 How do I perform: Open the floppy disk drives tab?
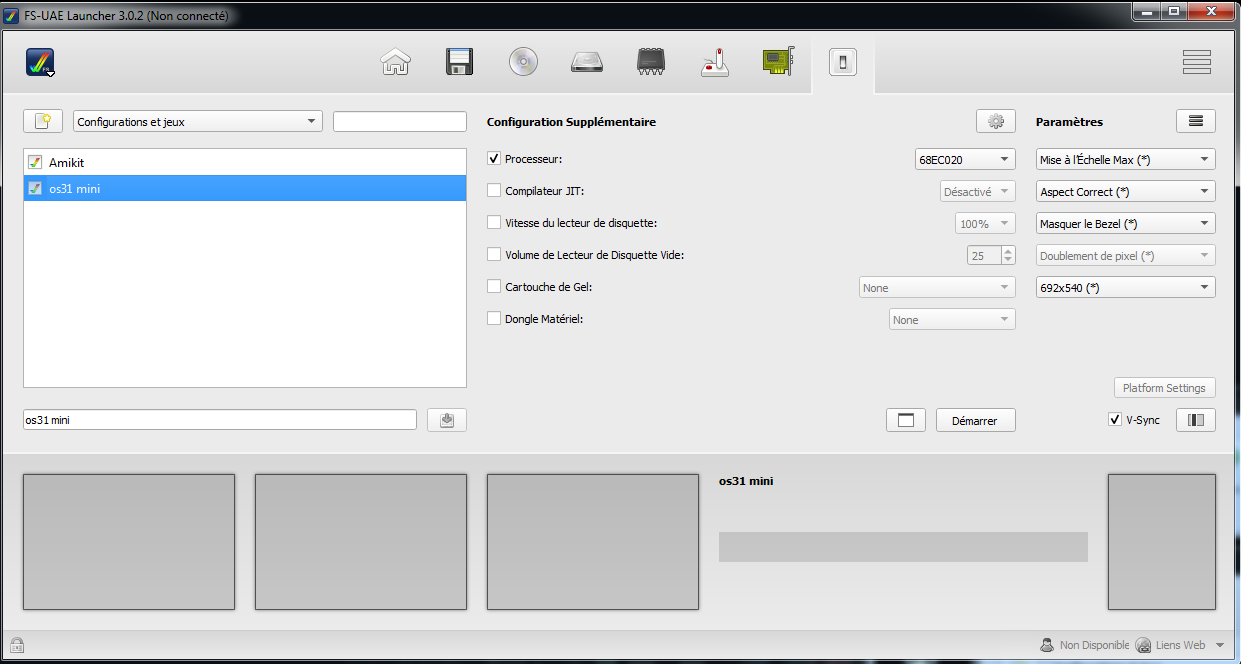pyautogui.click(x=459, y=62)
